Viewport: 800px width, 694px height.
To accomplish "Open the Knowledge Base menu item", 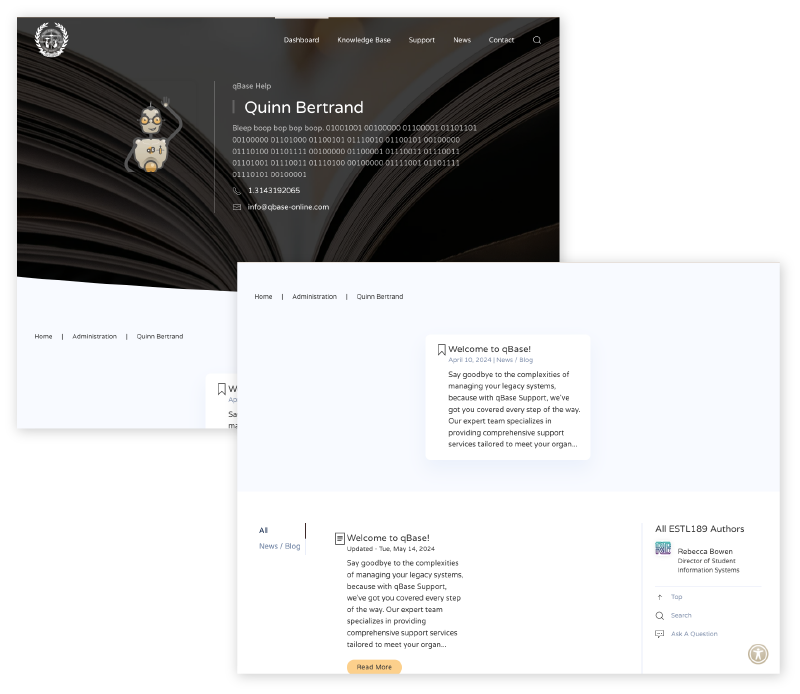I will pos(364,40).
